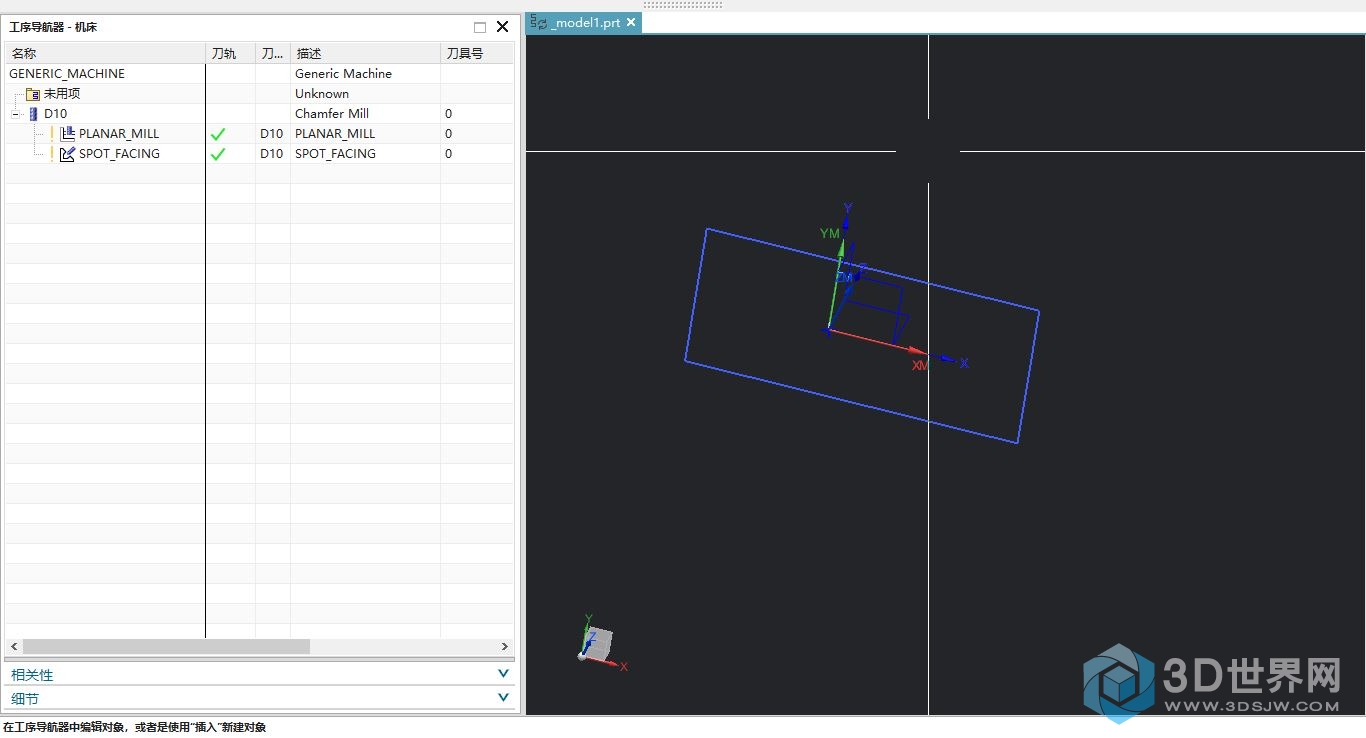Select the PLANAR_MILL operation icon
Screen dimensions: 1366x738
(x=68, y=134)
